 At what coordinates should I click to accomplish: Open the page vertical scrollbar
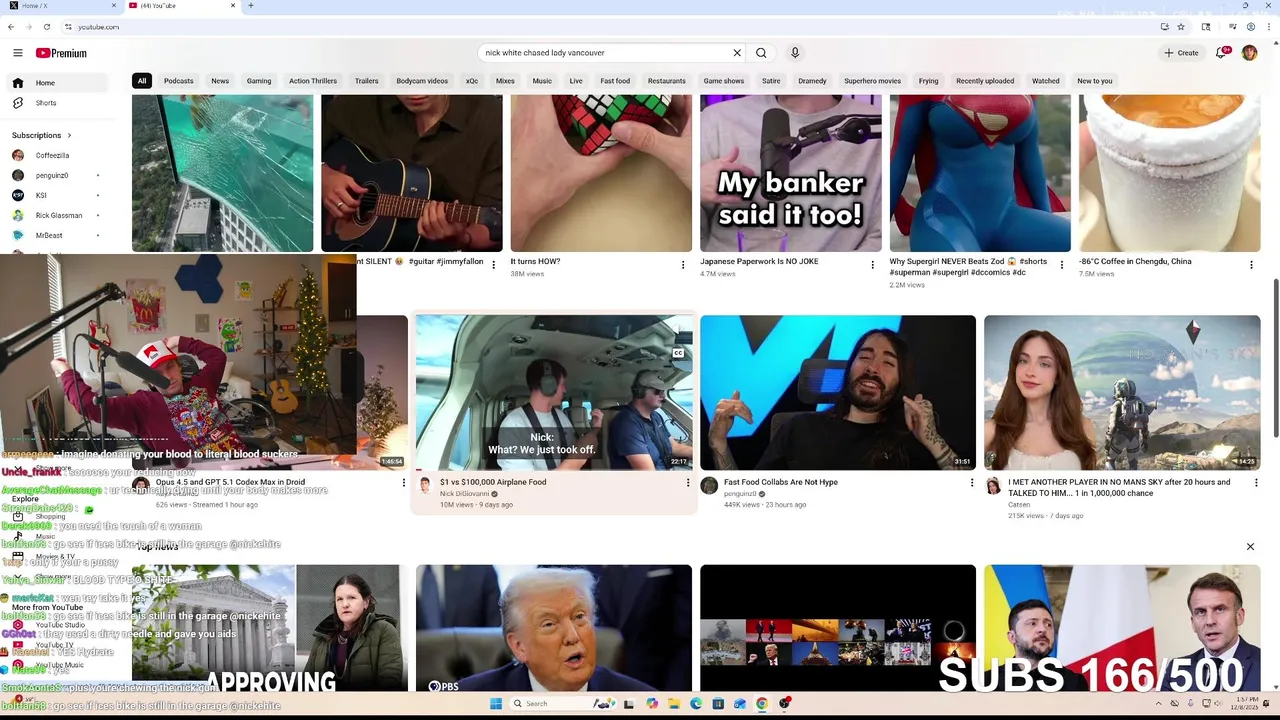(x=1276, y=358)
